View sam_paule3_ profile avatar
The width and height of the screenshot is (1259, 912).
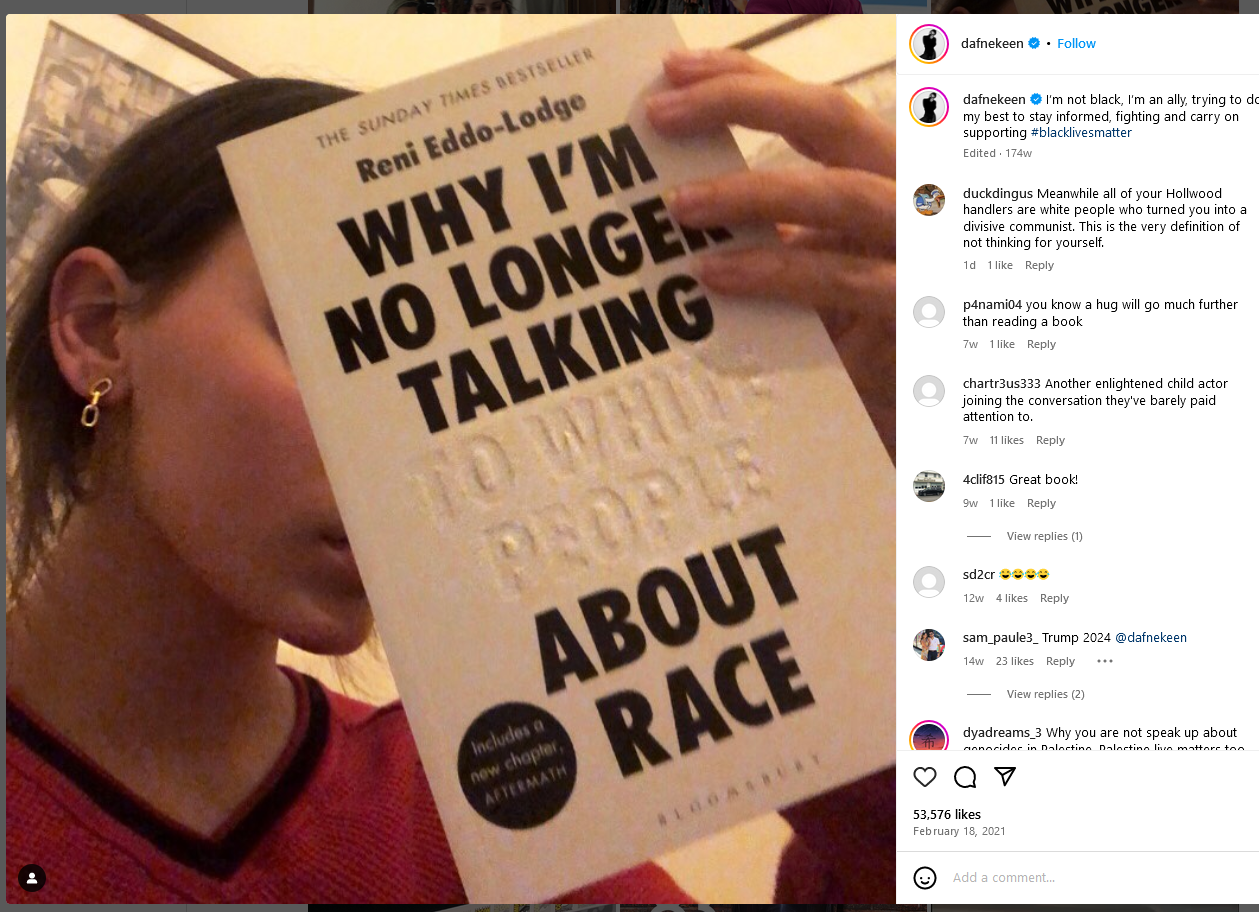tap(929, 645)
